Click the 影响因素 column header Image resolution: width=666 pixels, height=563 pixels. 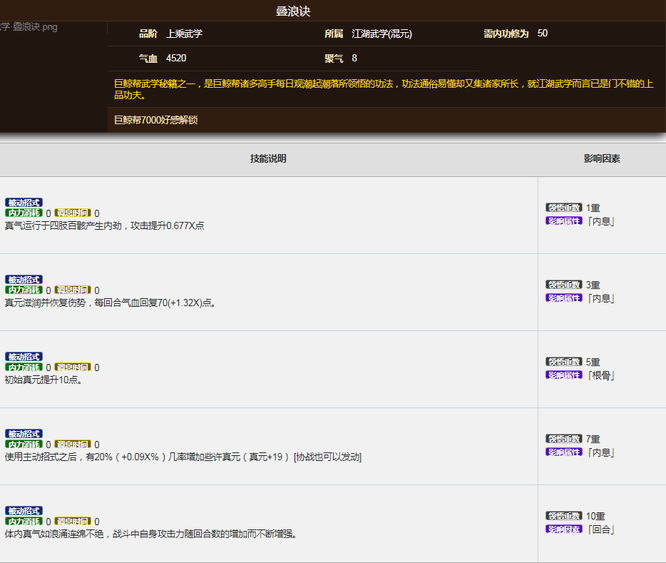click(602, 159)
